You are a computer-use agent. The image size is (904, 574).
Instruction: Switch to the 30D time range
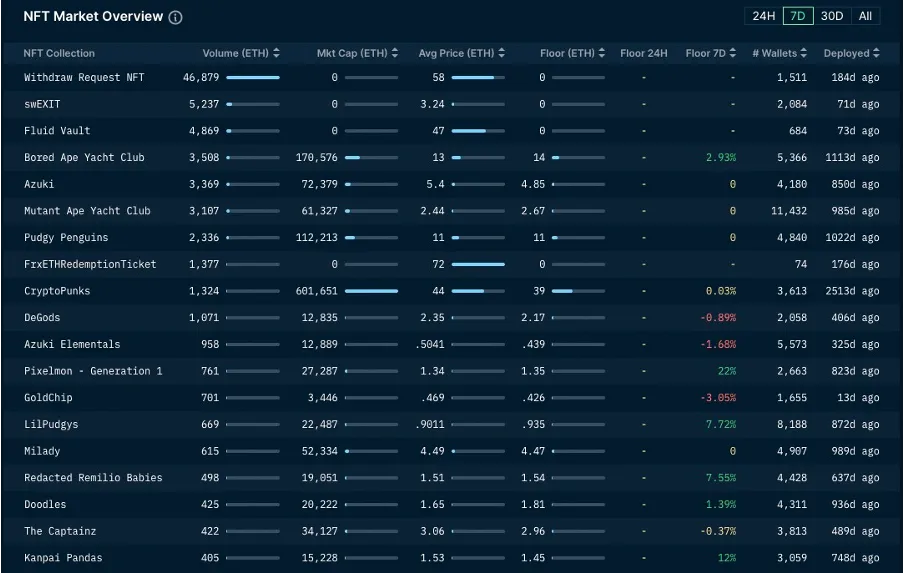(832, 16)
